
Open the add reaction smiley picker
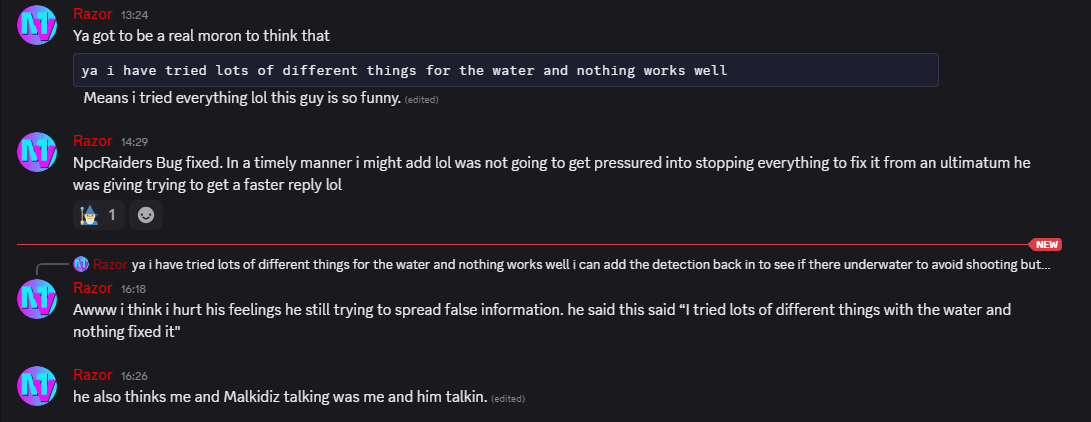(145, 216)
